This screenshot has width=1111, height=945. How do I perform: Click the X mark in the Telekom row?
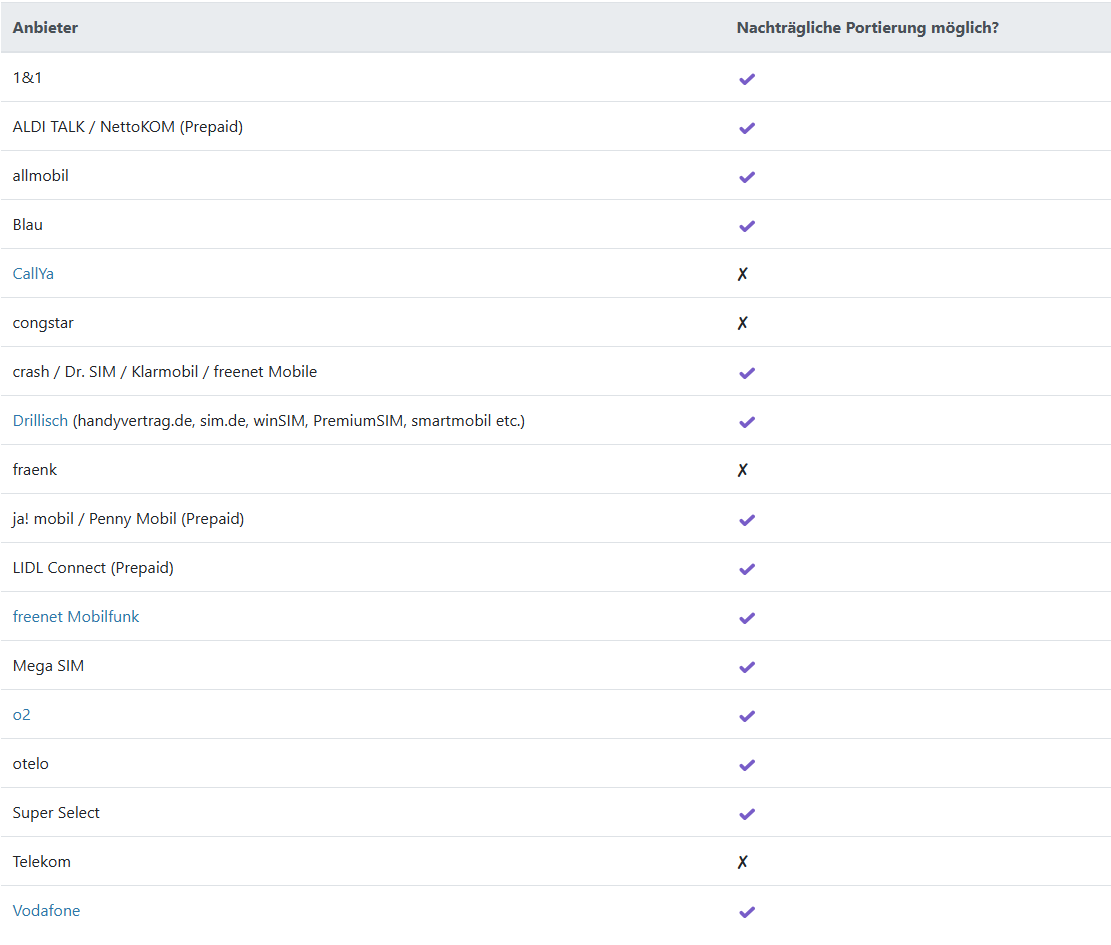[x=742, y=862]
